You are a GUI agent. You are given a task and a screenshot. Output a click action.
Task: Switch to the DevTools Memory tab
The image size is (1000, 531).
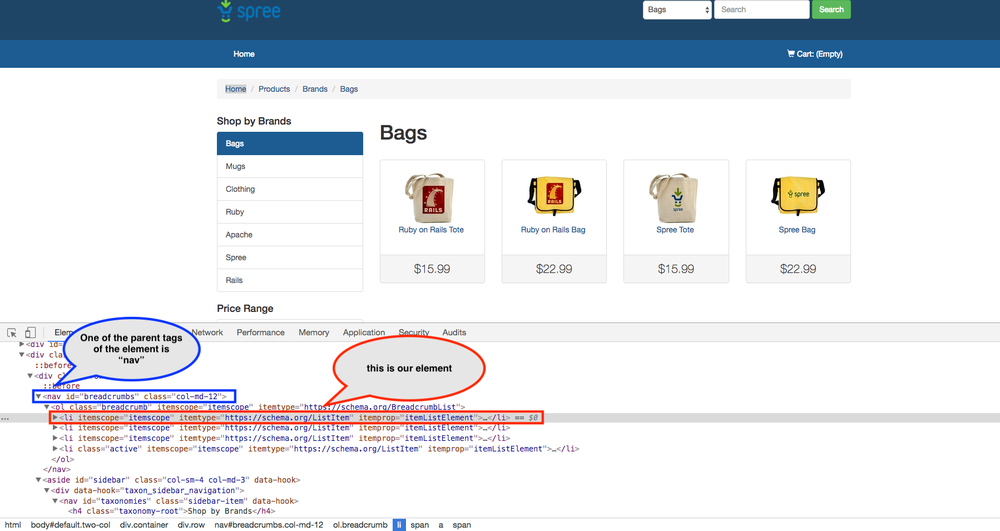(314, 333)
